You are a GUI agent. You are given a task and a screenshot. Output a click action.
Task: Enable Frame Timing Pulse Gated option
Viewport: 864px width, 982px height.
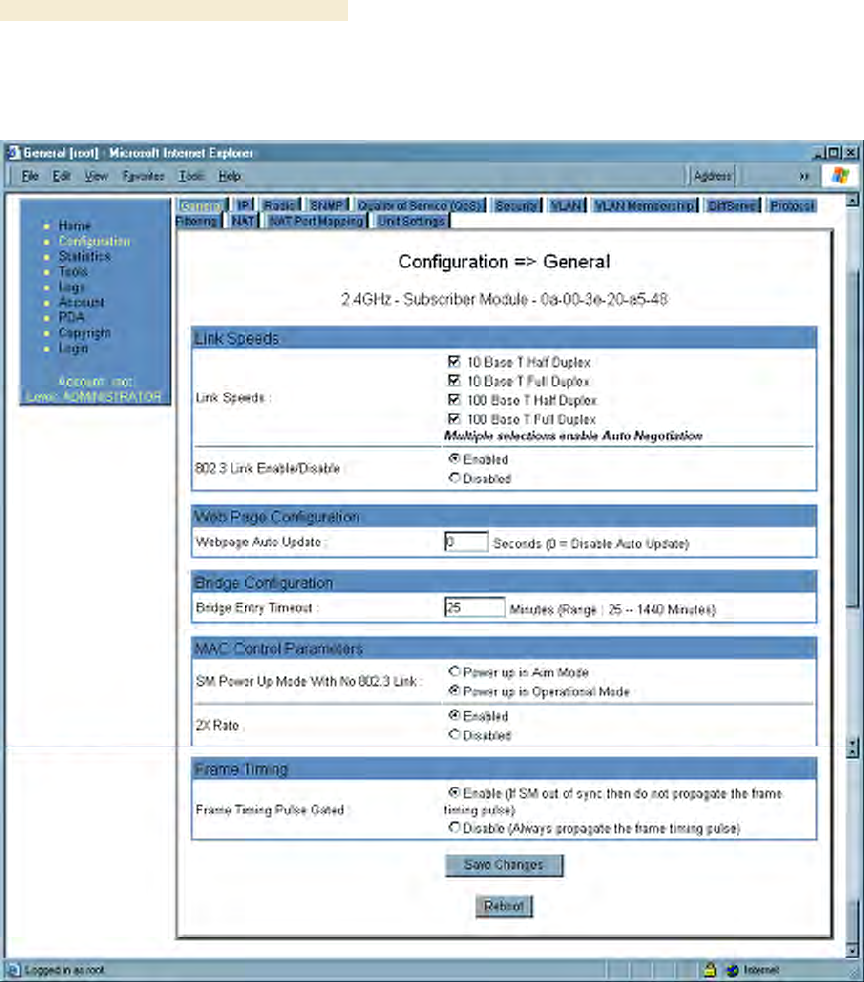(455, 793)
